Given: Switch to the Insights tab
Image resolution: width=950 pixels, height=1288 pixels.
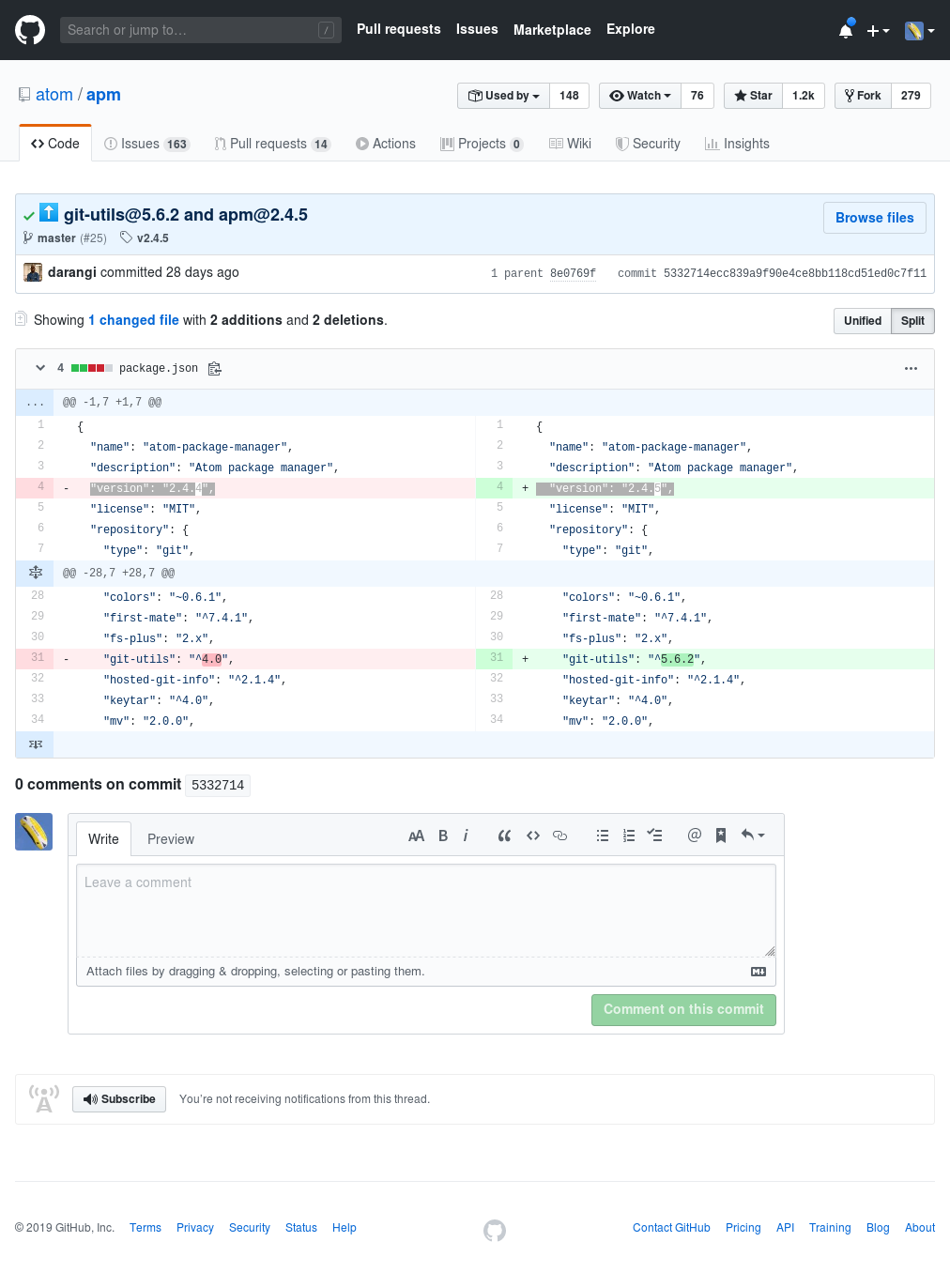Looking at the screenshot, I should click(x=737, y=144).
